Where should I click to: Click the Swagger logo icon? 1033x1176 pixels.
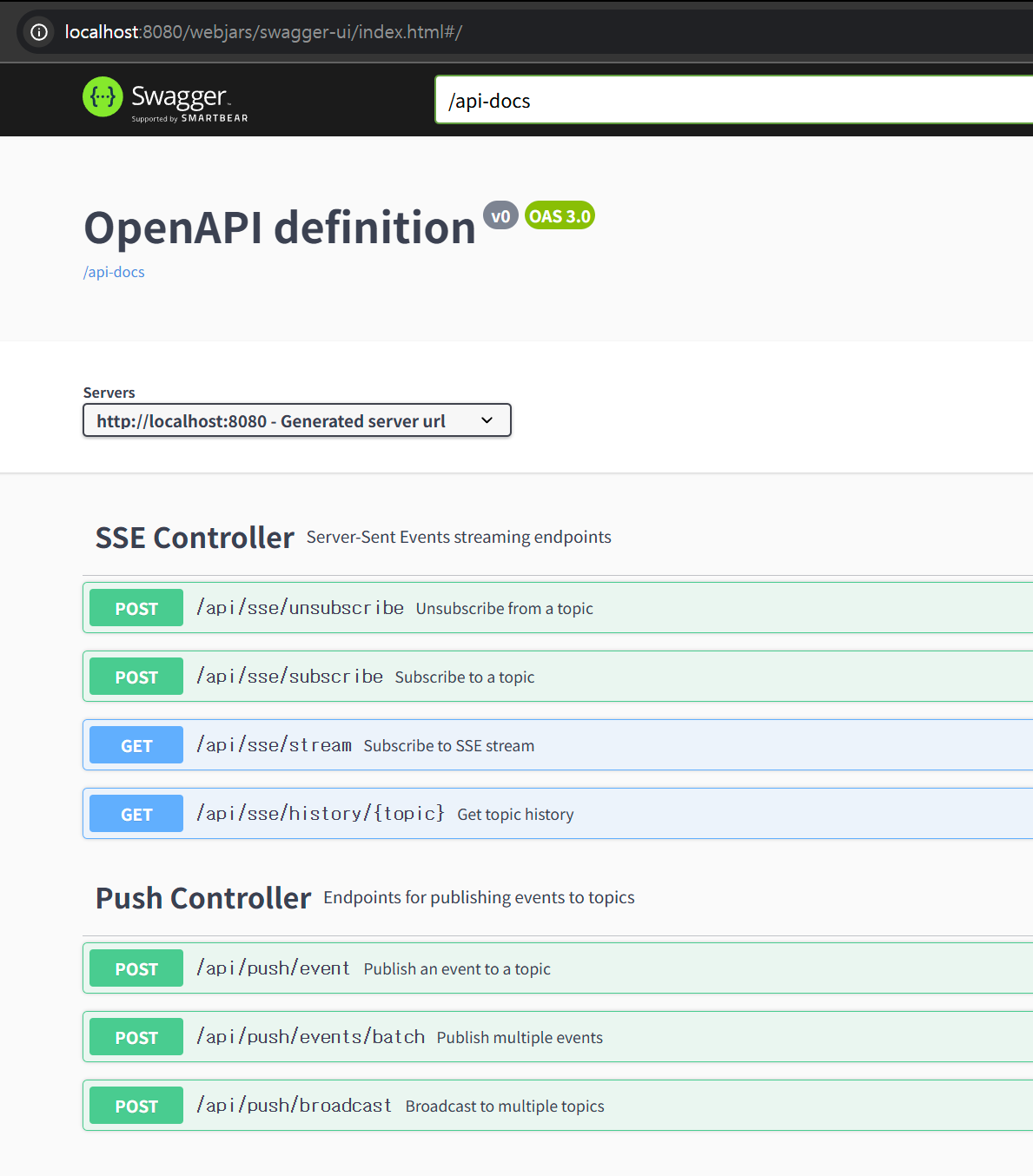(x=103, y=96)
